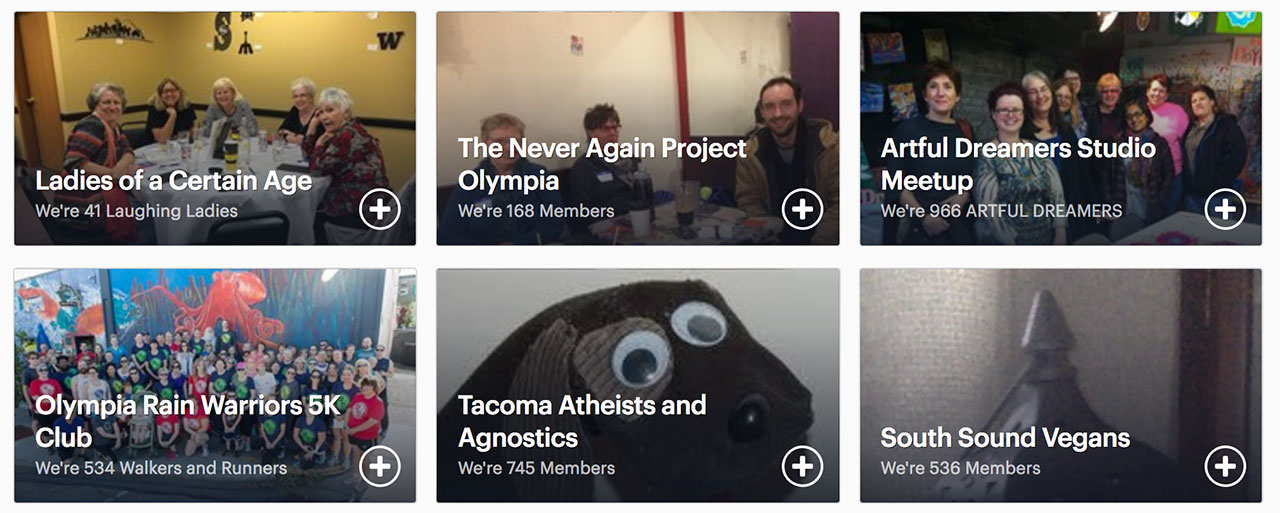Viewport: 1280px width, 513px height.
Task: Select the Artful Dreamers Studio Meetup title
Action: 1018,164
